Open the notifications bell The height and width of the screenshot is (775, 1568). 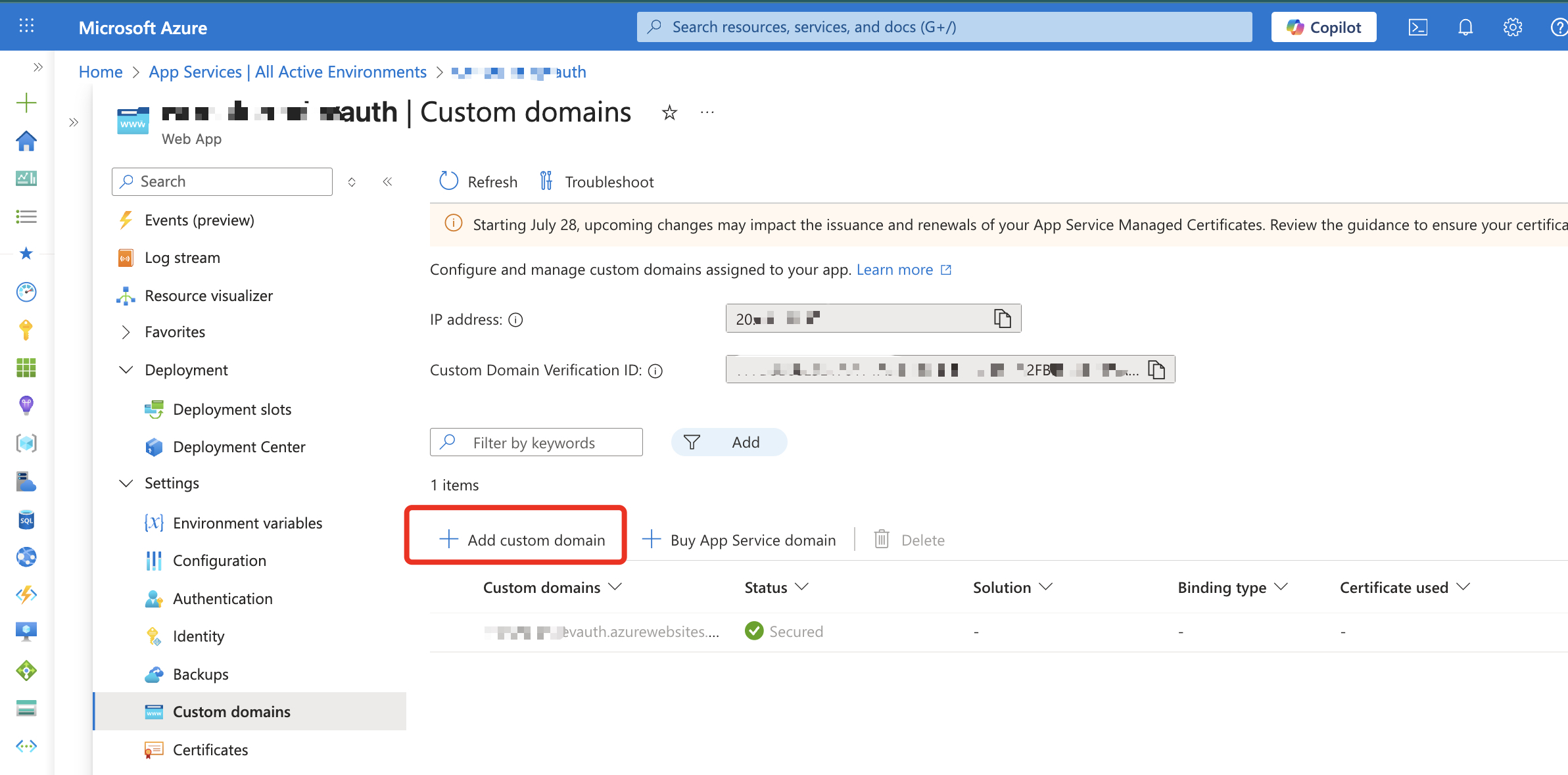[1465, 27]
